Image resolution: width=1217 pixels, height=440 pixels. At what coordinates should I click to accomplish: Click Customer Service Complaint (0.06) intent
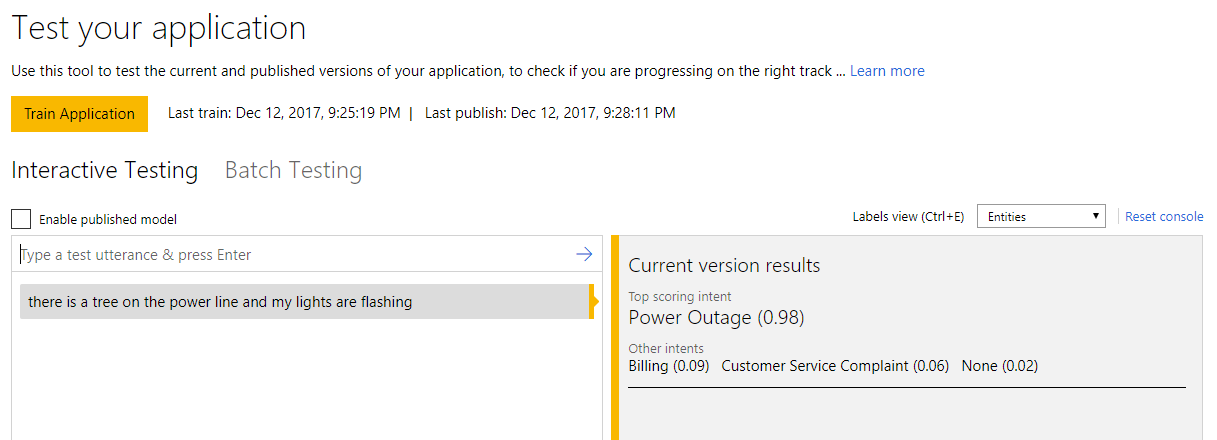[x=835, y=366]
